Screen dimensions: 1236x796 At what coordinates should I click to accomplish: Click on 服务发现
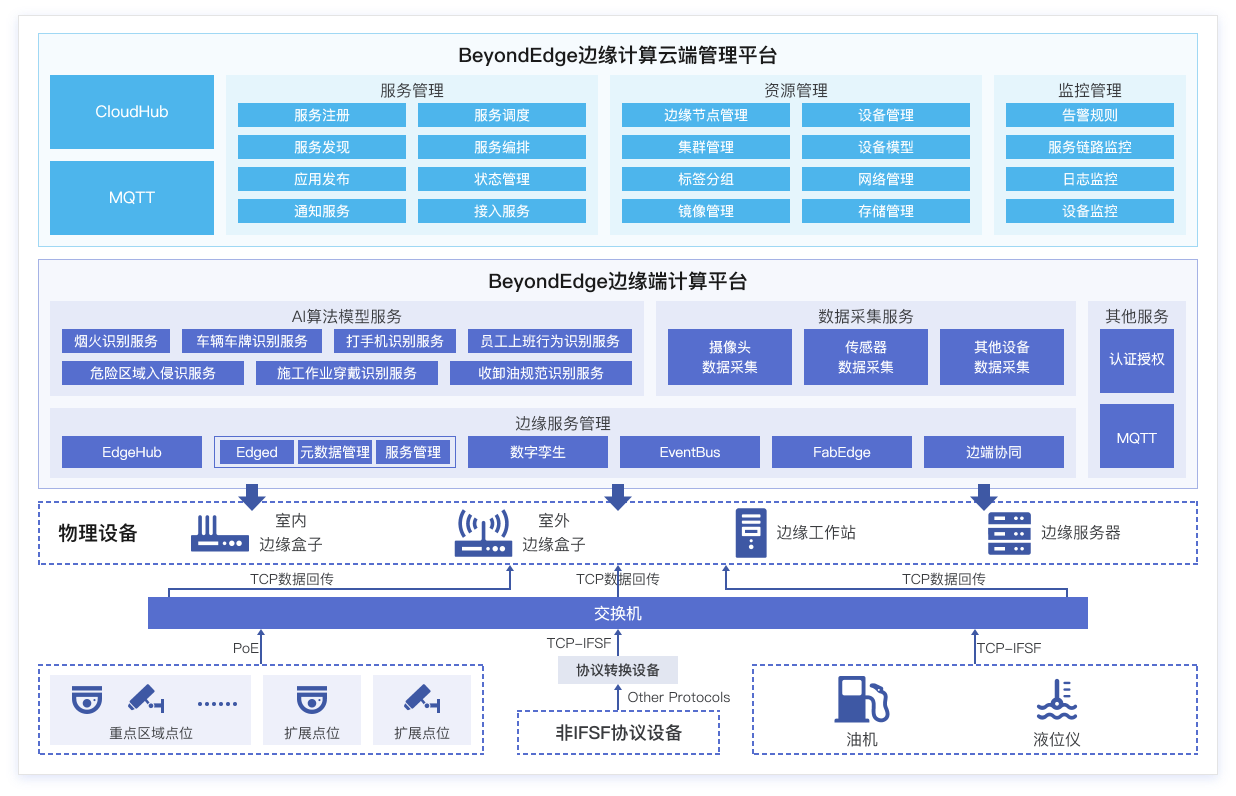(x=322, y=147)
